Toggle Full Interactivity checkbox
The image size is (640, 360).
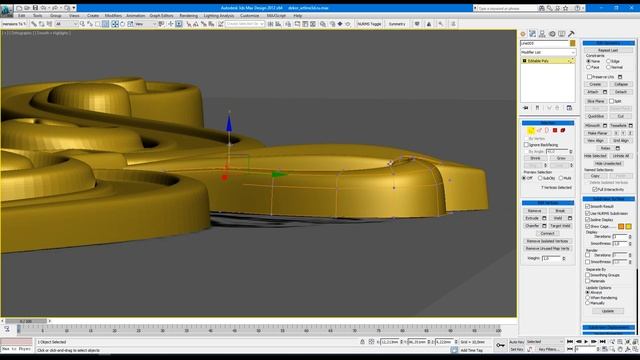[595, 190]
